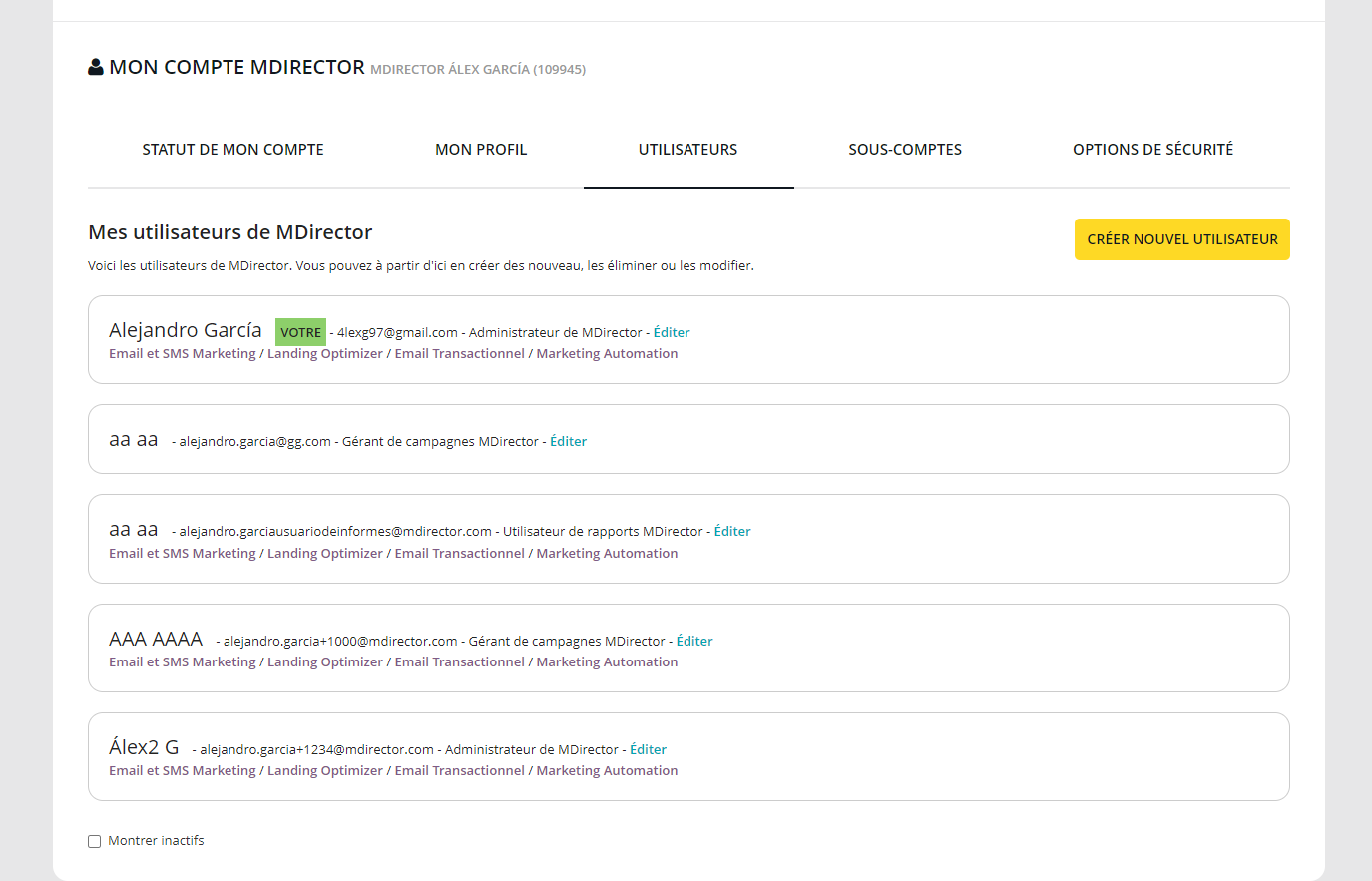Click Éditer for alejandro.garcia@gg.com user
Screen dimensions: 1372x881
coord(568,442)
